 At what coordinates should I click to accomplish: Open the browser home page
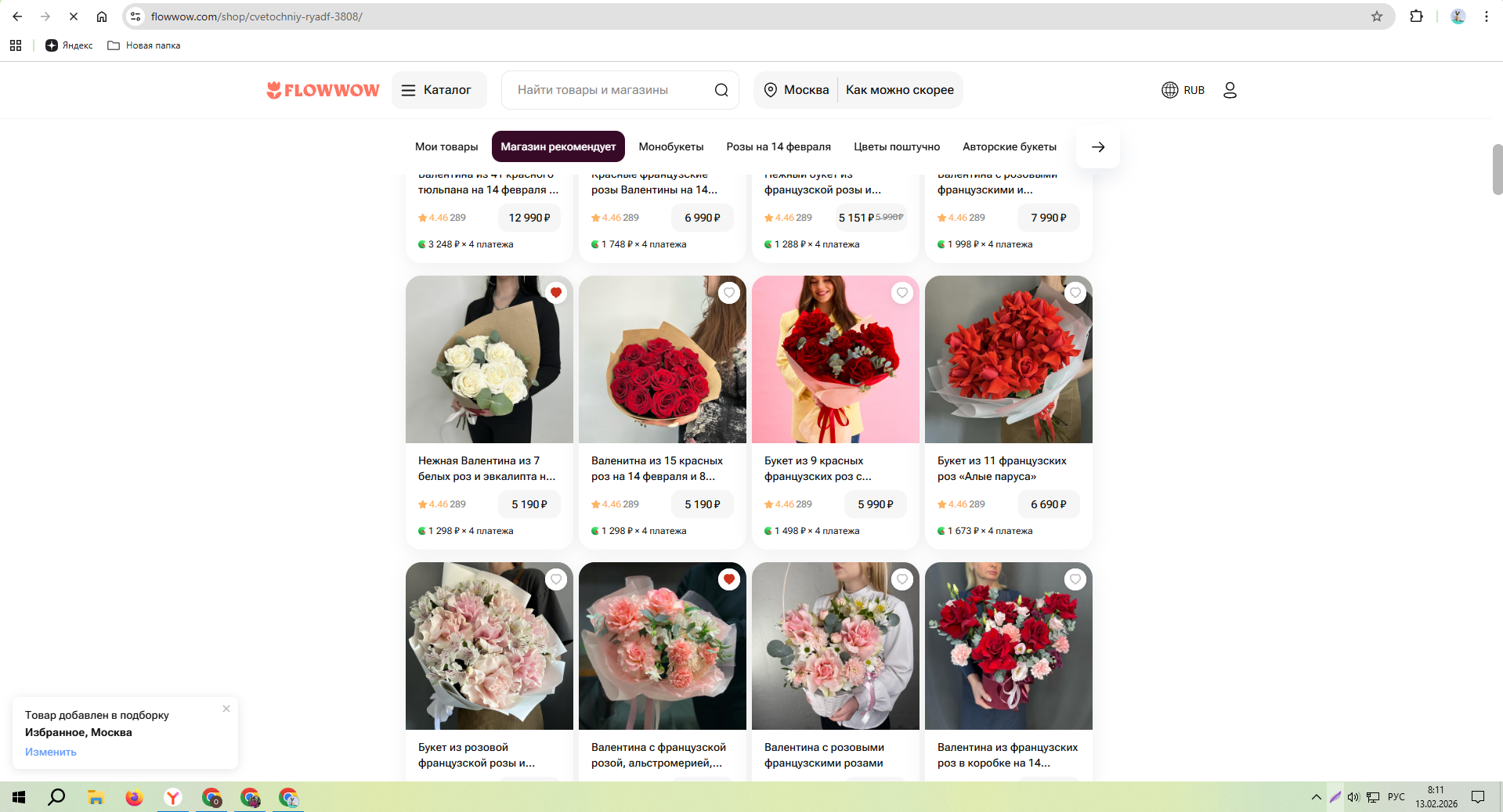tap(102, 16)
